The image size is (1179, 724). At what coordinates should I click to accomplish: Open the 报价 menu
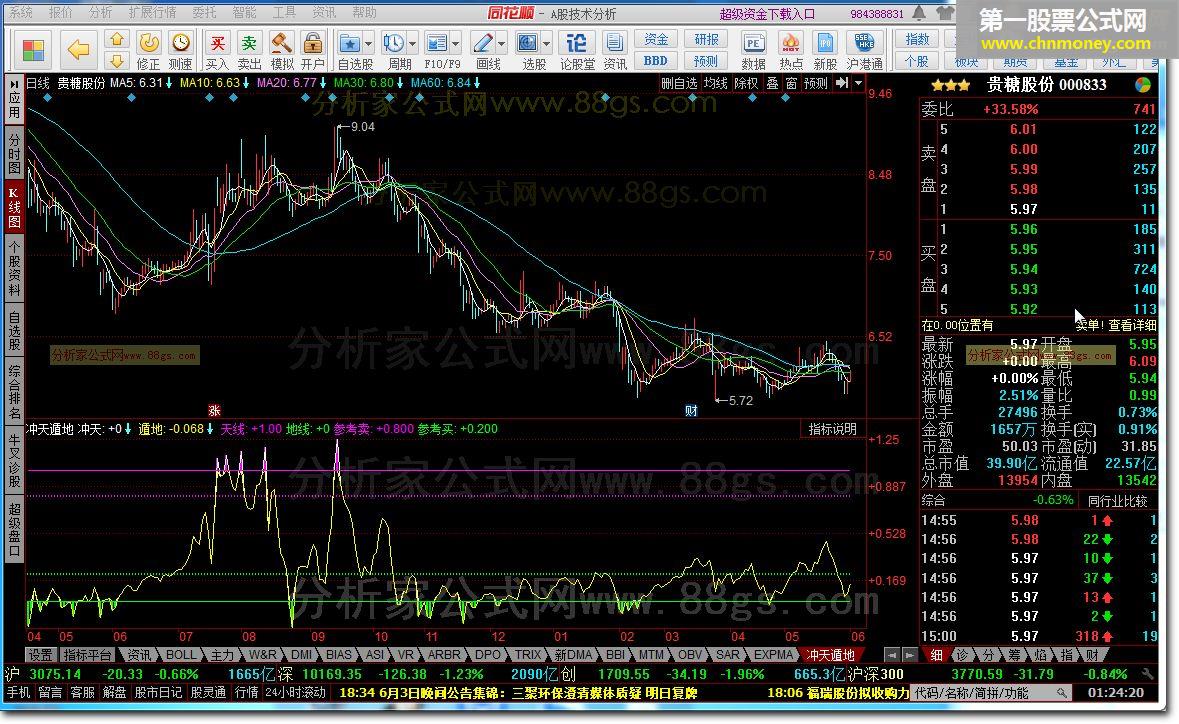tap(61, 12)
